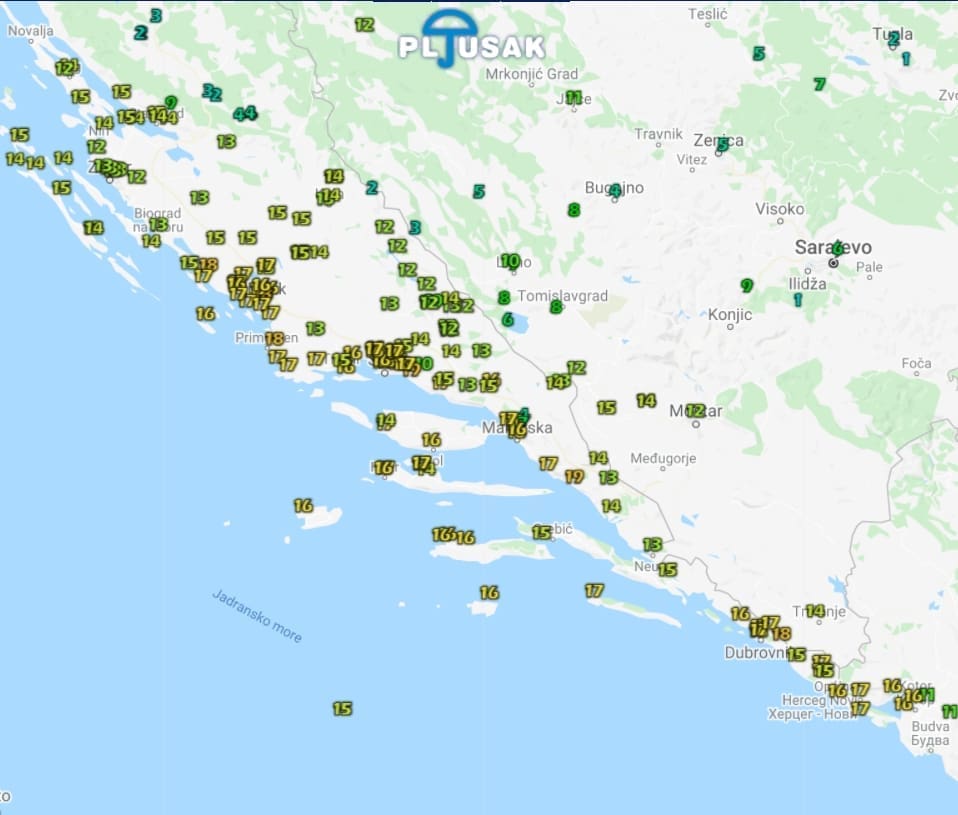Select the green 10 marker at Livno
This screenshot has width=958, height=815.
click(x=510, y=261)
